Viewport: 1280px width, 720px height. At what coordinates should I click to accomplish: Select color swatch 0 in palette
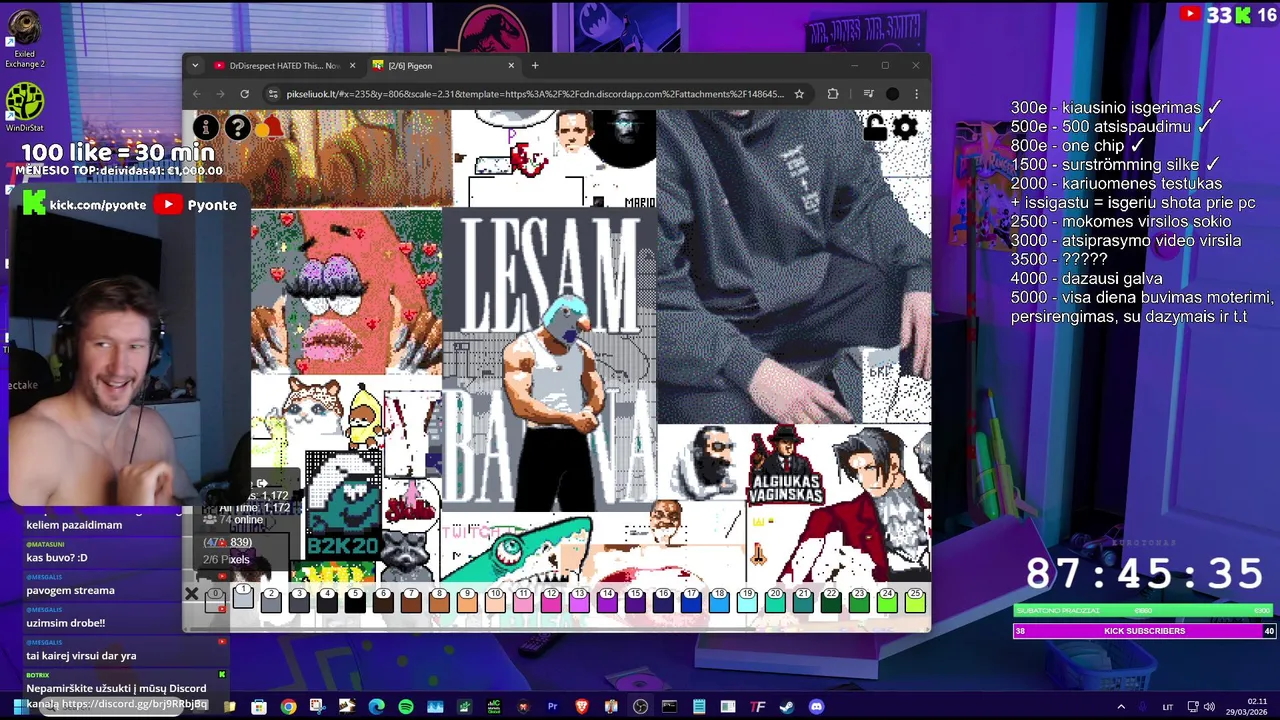click(215, 600)
